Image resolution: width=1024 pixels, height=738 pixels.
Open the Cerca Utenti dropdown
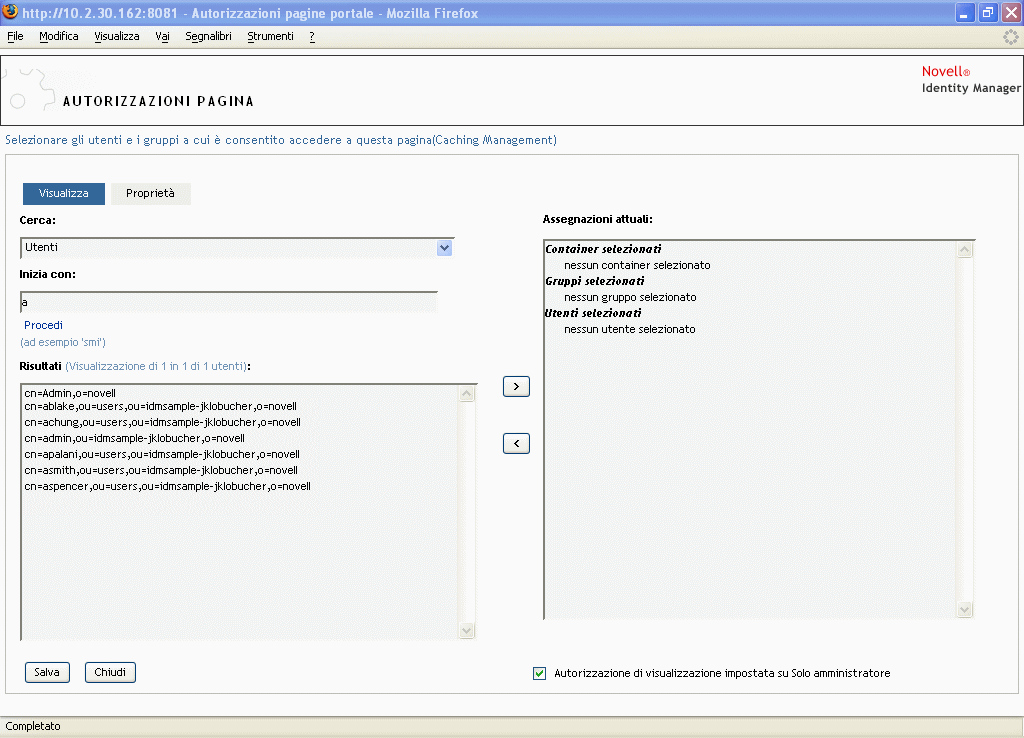445,248
